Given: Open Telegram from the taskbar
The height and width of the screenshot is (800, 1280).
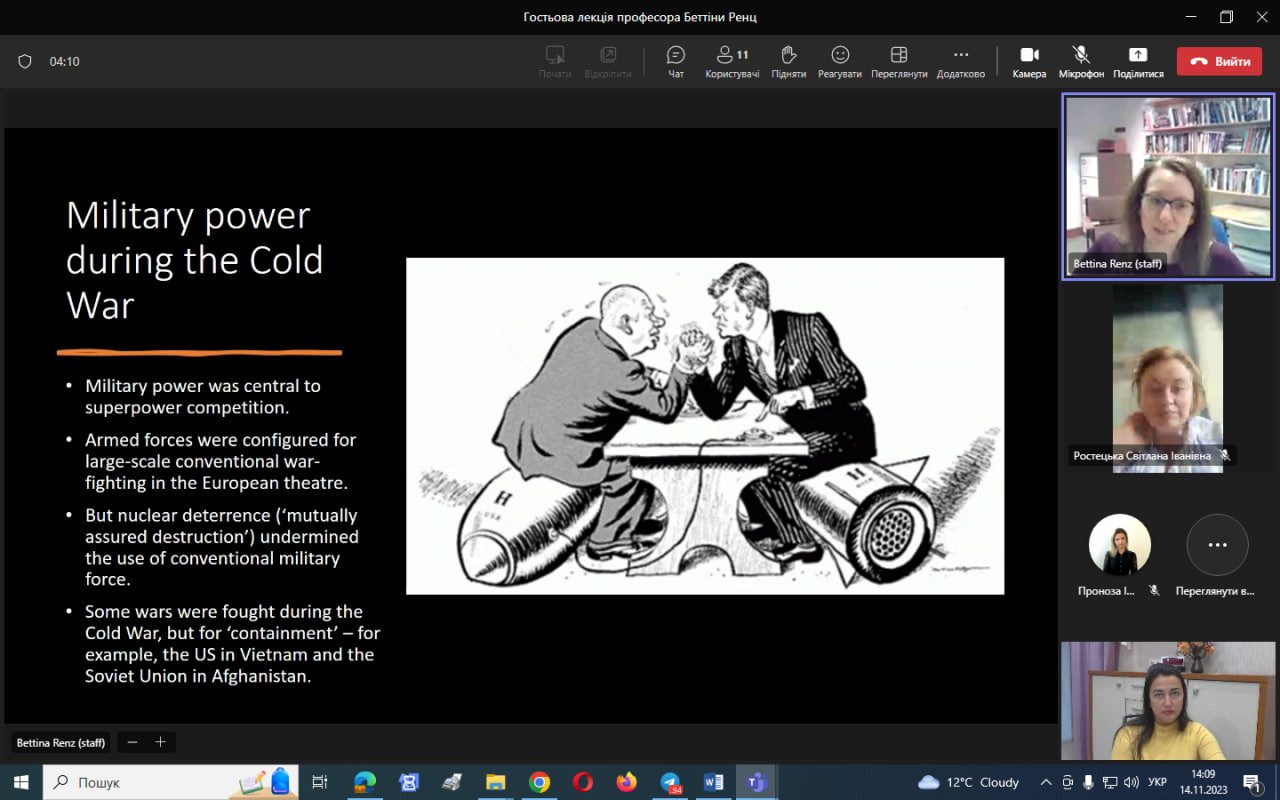Looking at the screenshot, I should pos(670,782).
